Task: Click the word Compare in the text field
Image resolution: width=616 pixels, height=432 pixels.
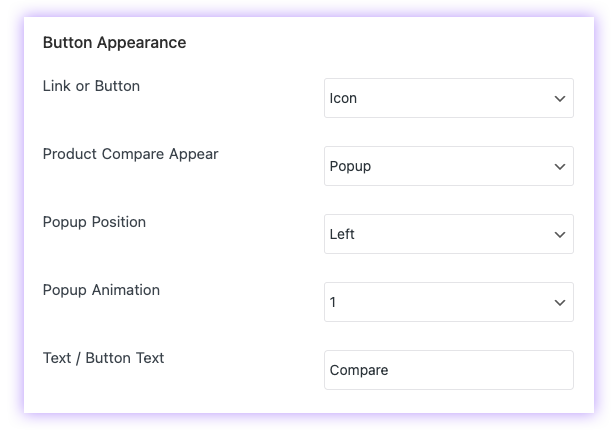Action: click(x=358, y=370)
